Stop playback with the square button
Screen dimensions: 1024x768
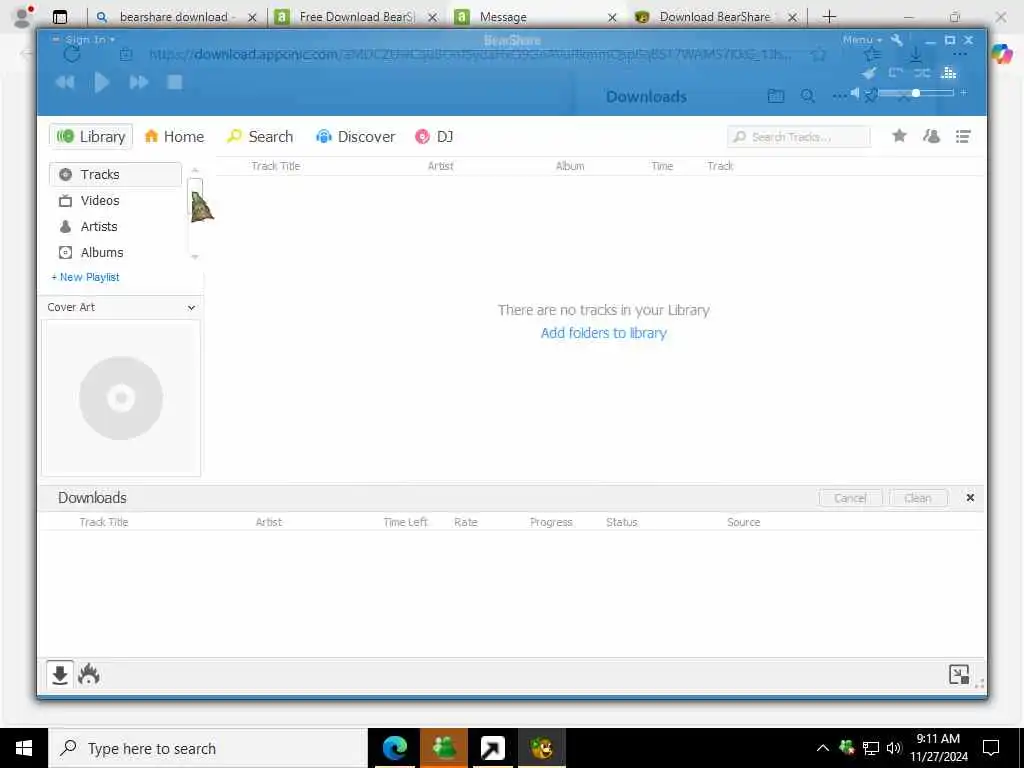[x=174, y=82]
